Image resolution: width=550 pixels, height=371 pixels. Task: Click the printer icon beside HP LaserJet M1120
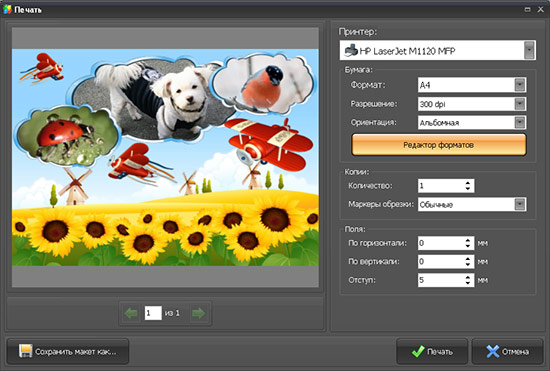click(x=351, y=51)
